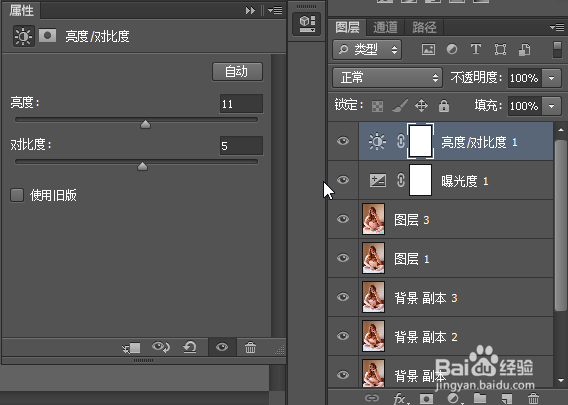568x405 pixels.
Task: Click the 曝光度 1 exposure adjustment icon
Action: pos(377,180)
